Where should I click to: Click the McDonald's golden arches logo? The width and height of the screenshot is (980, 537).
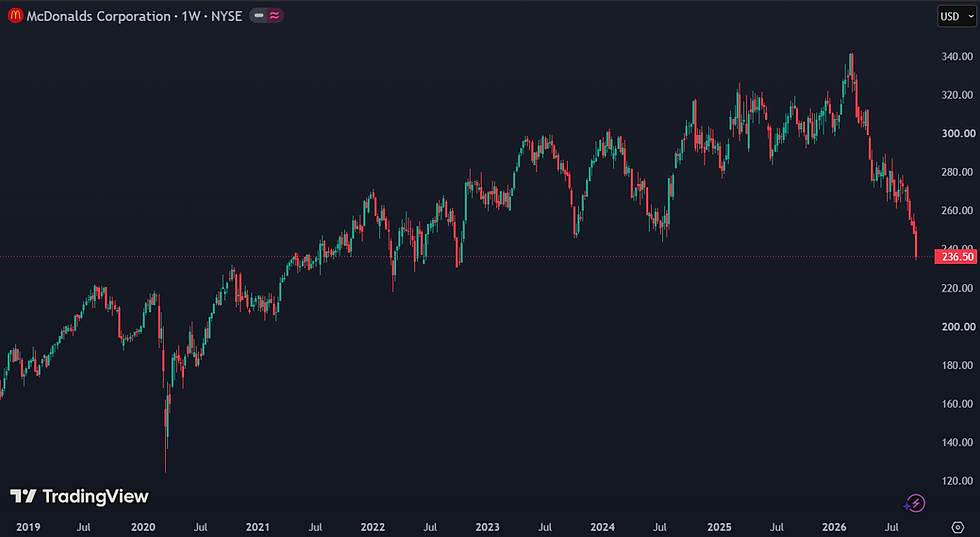click(x=16, y=16)
